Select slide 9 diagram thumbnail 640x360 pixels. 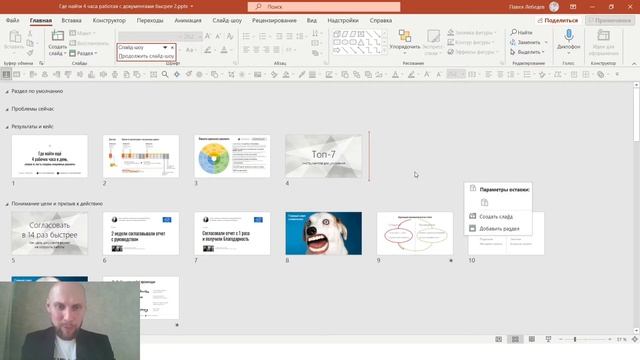coord(415,233)
